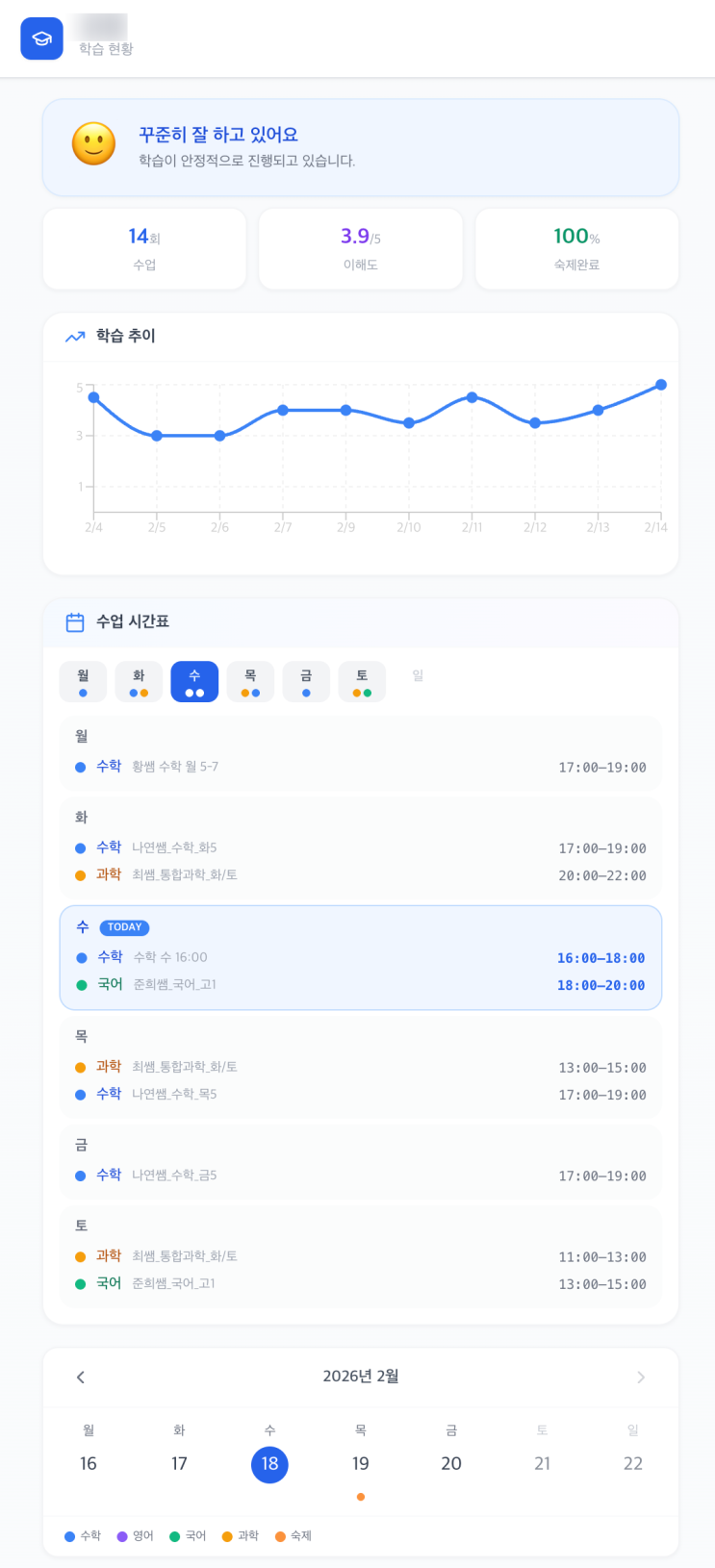Click the blue 수학 legend color dot
Viewport: 715px width, 1568px height.
point(69,1536)
